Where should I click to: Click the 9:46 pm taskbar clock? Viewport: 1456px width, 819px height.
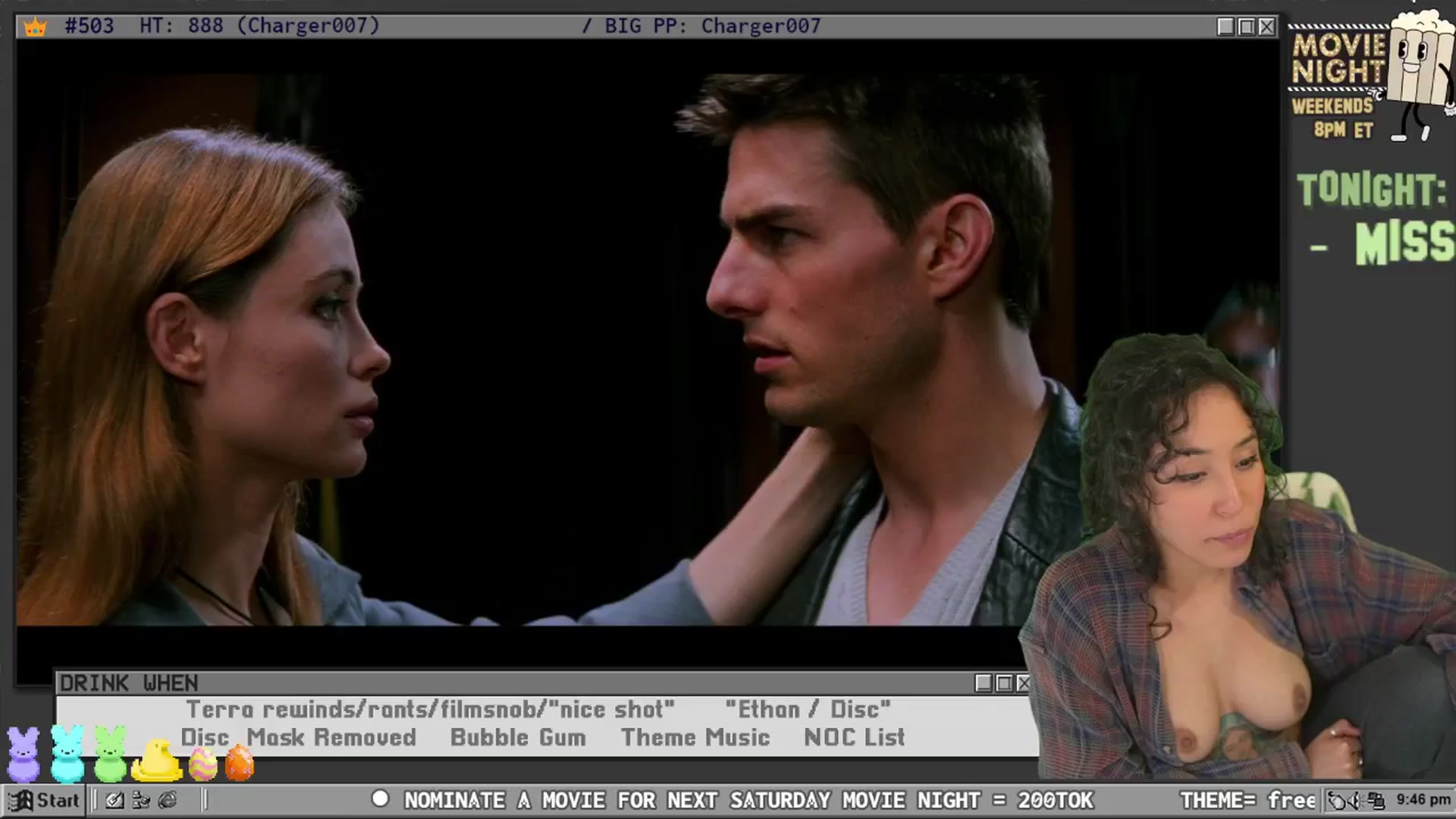1423,800
